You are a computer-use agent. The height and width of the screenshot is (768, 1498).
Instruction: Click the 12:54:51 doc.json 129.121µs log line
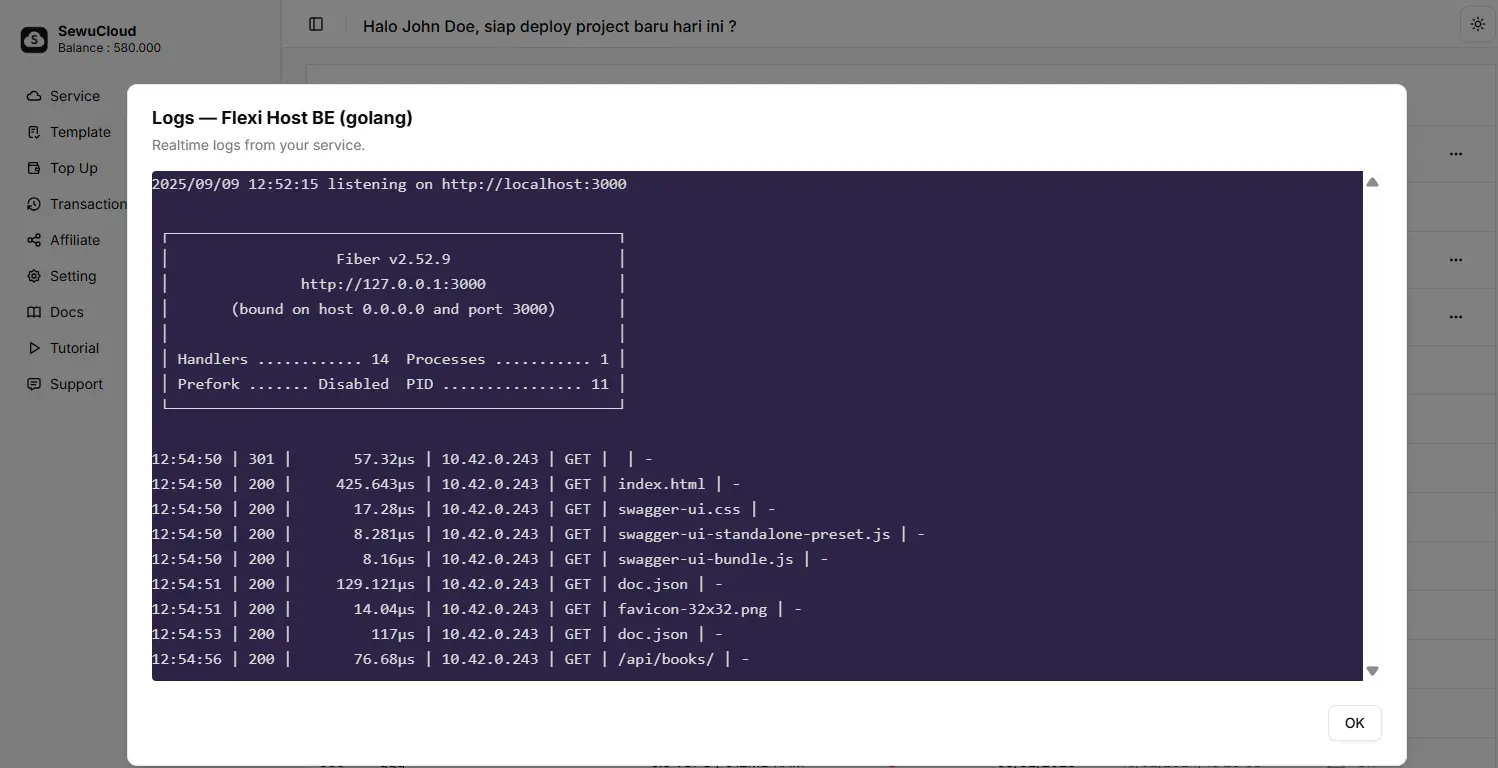pyautogui.click(x=437, y=584)
